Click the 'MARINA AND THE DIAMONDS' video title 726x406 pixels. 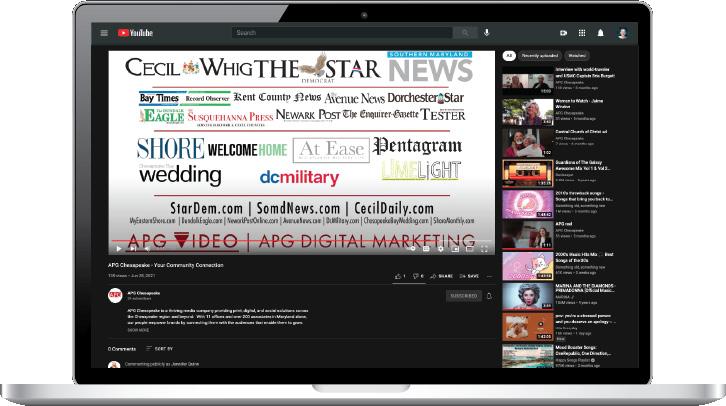[x=585, y=288]
